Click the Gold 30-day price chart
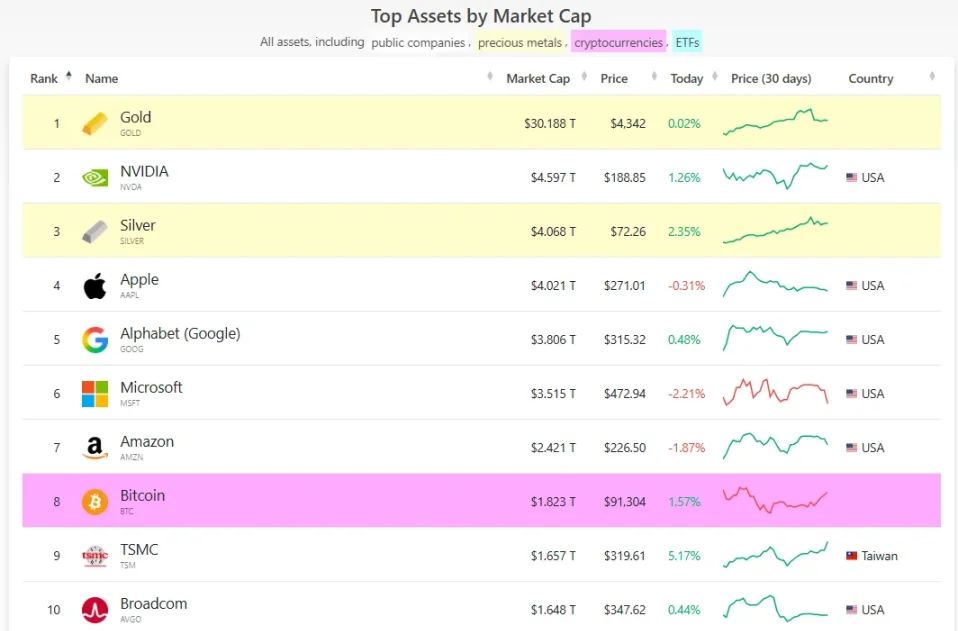Viewport: 958px width, 631px height. [775, 122]
